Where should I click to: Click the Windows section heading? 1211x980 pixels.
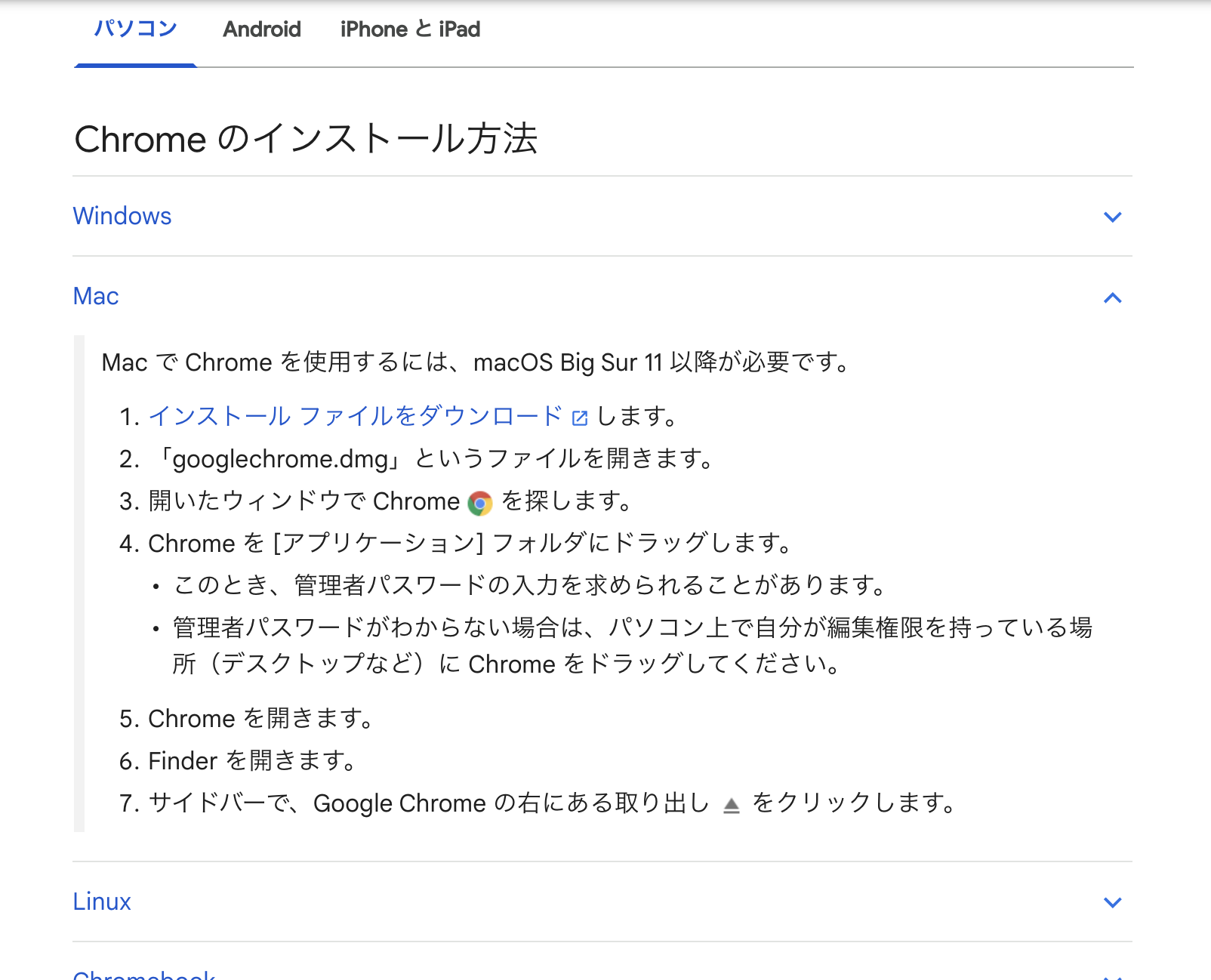[122, 216]
